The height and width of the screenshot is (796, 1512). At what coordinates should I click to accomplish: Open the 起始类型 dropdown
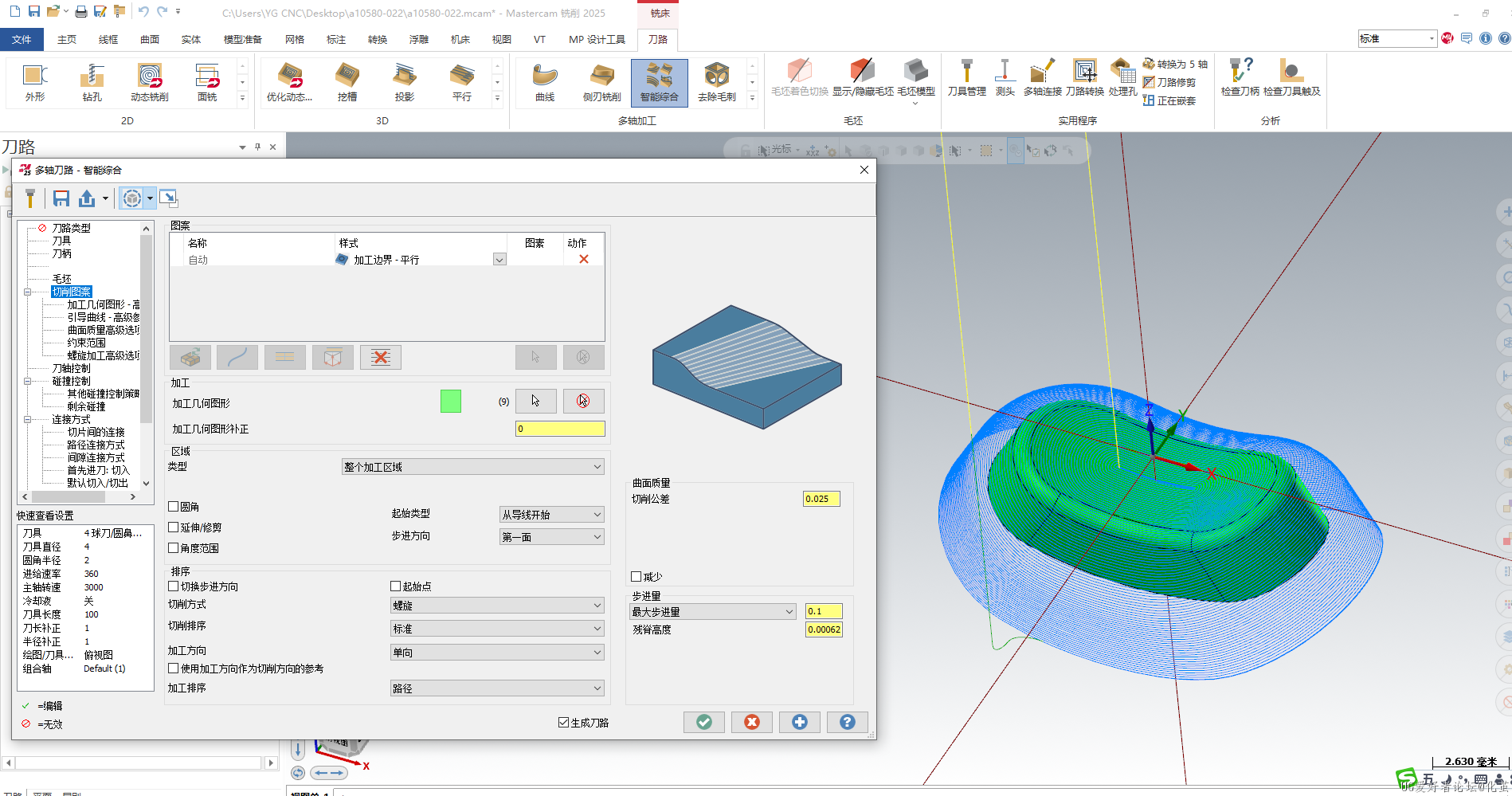click(x=552, y=515)
